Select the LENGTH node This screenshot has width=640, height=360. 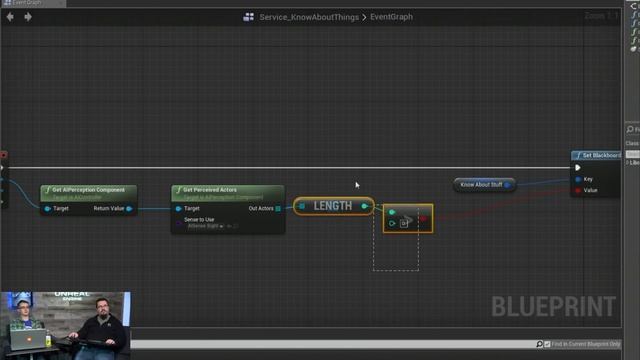333,206
